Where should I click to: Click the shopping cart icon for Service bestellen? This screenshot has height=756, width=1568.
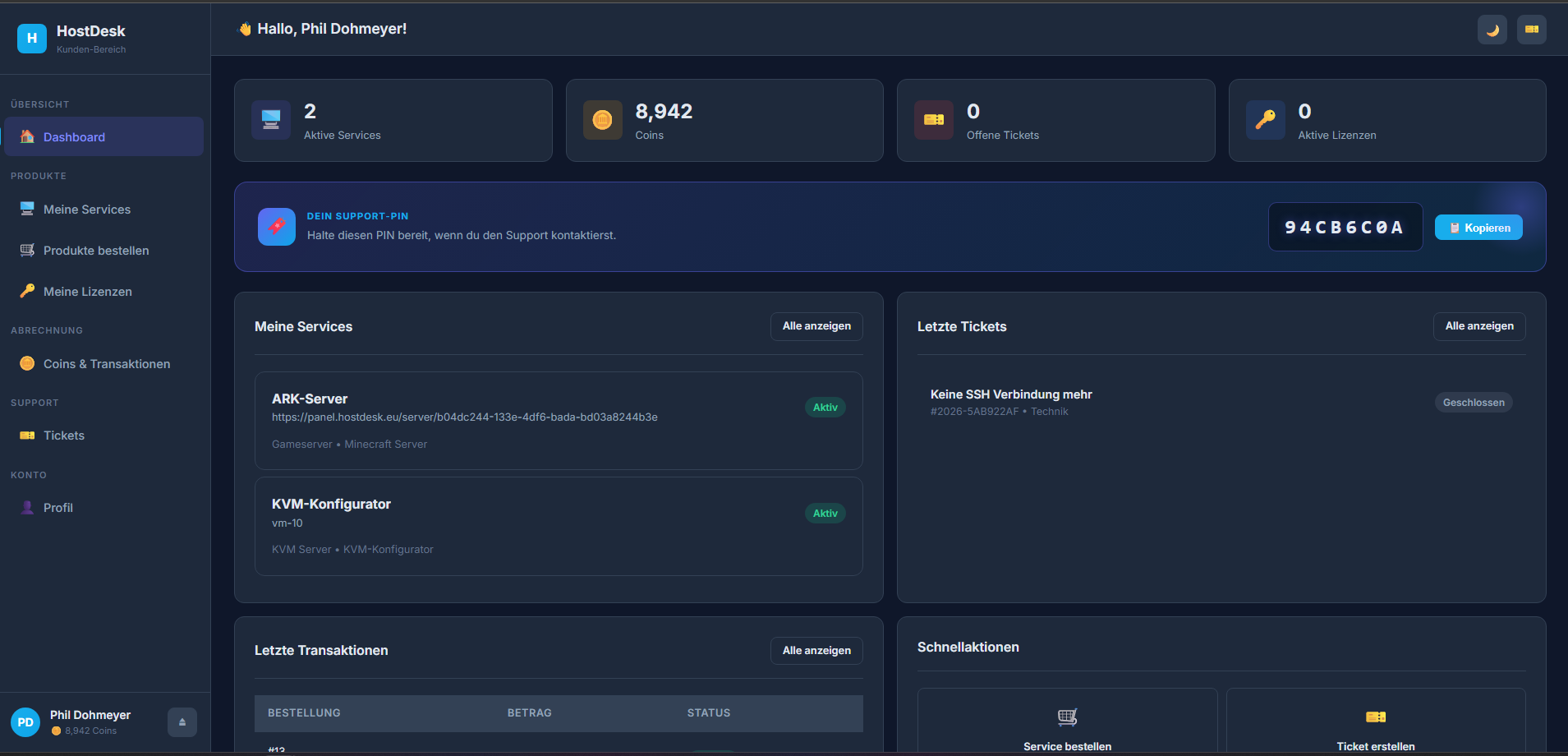coord(1067,717)
